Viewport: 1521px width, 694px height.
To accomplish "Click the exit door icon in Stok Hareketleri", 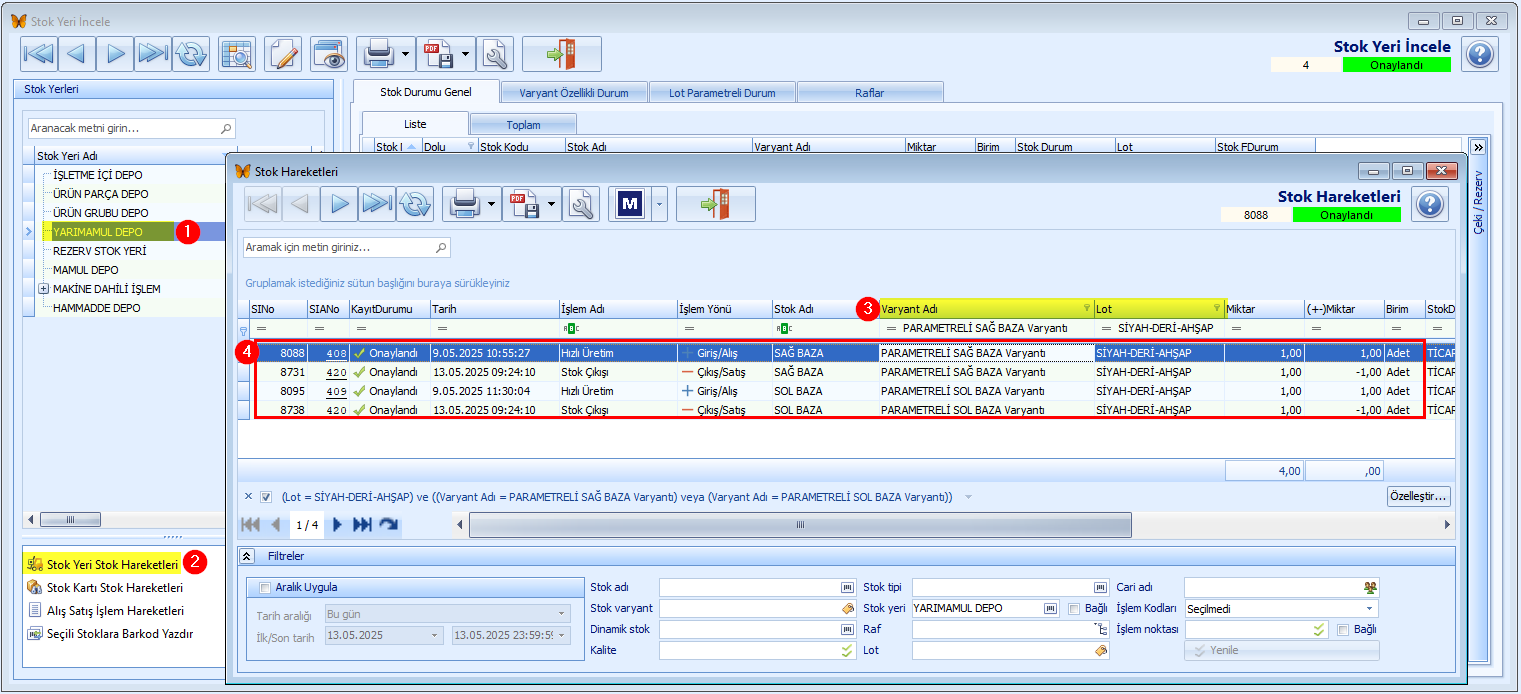I will [715, 204].
